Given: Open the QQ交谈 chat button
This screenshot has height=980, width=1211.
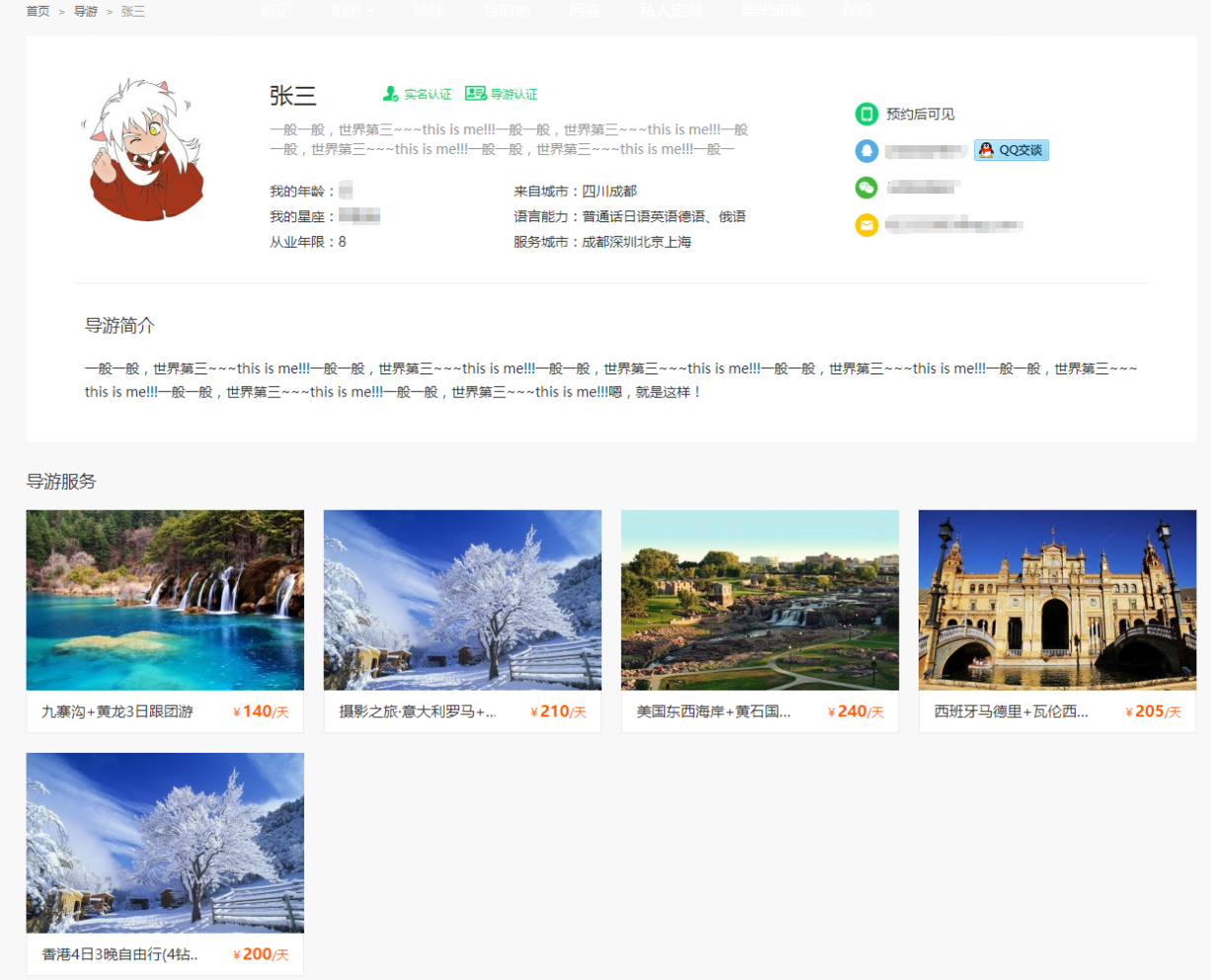Looking at the screenshot, I should (1011, 150).
